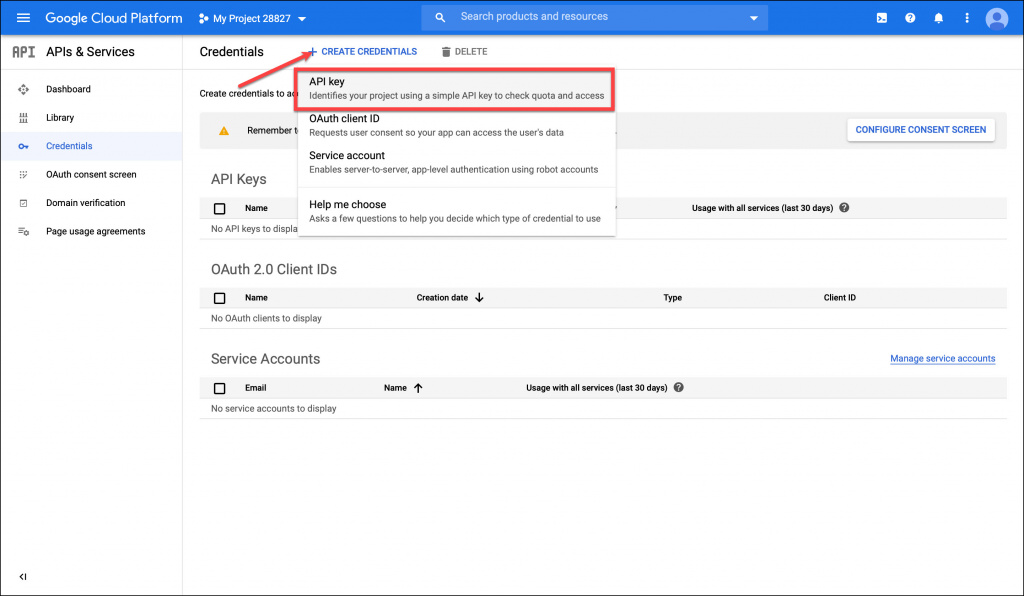The image size is (1024, 596).
Task: Open the hamburger navigation menu
Action: [23, 18]
